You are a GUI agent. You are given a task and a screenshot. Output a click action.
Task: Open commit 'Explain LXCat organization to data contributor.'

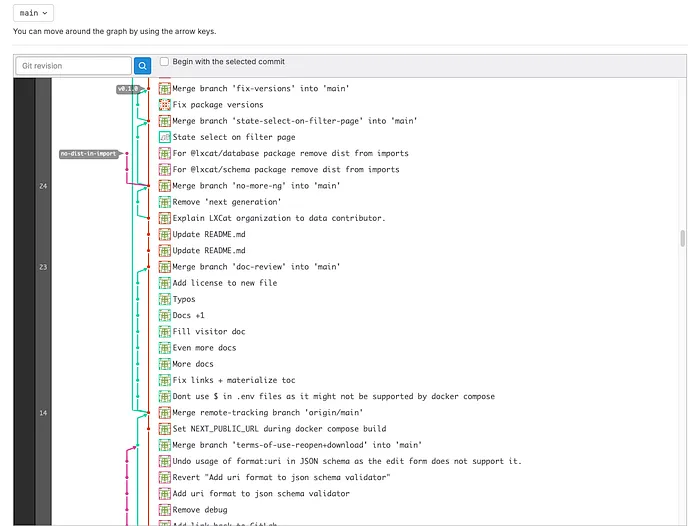coord(279,218)
